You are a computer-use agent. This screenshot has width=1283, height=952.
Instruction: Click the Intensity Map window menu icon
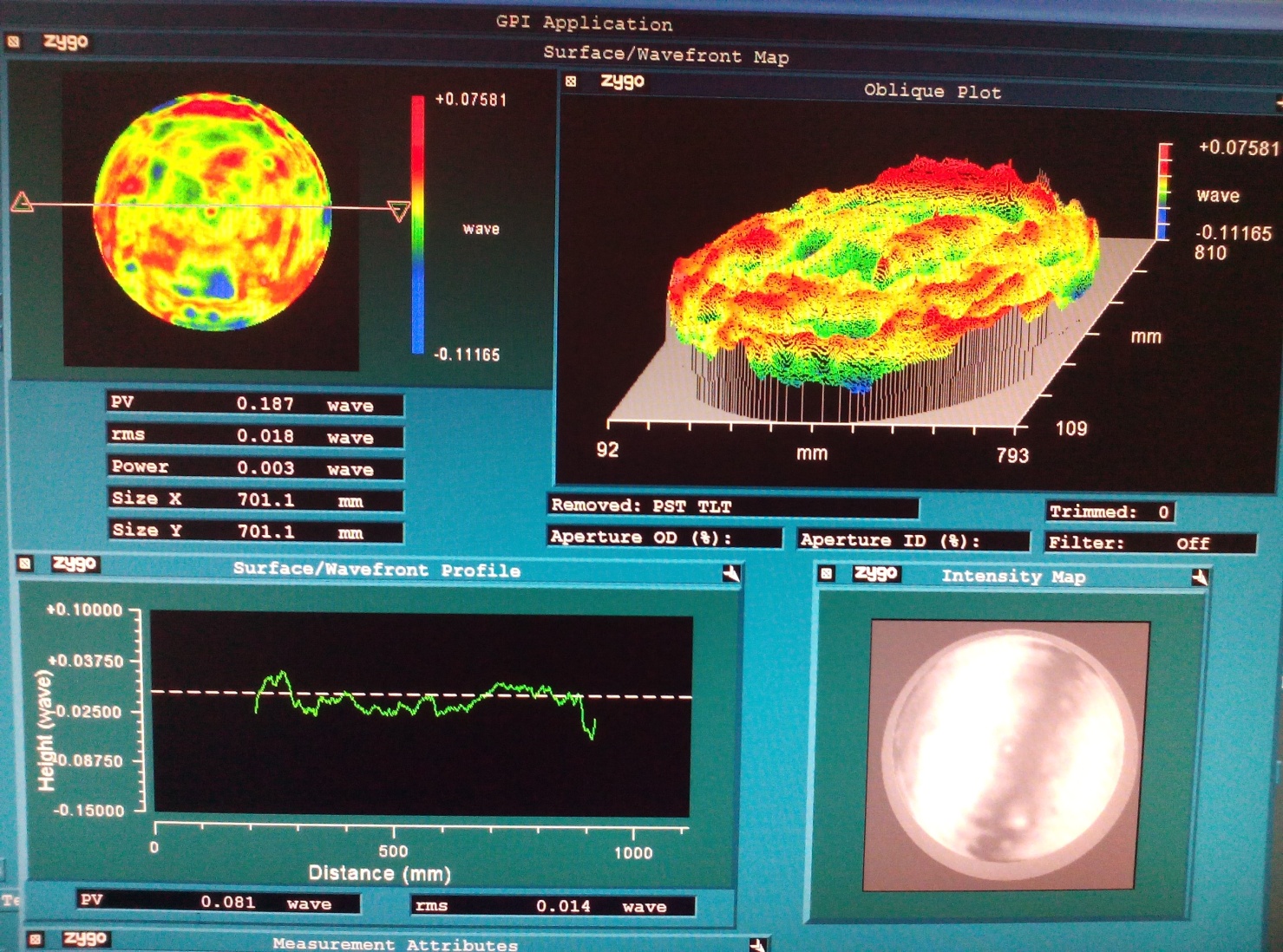[827, 573]
